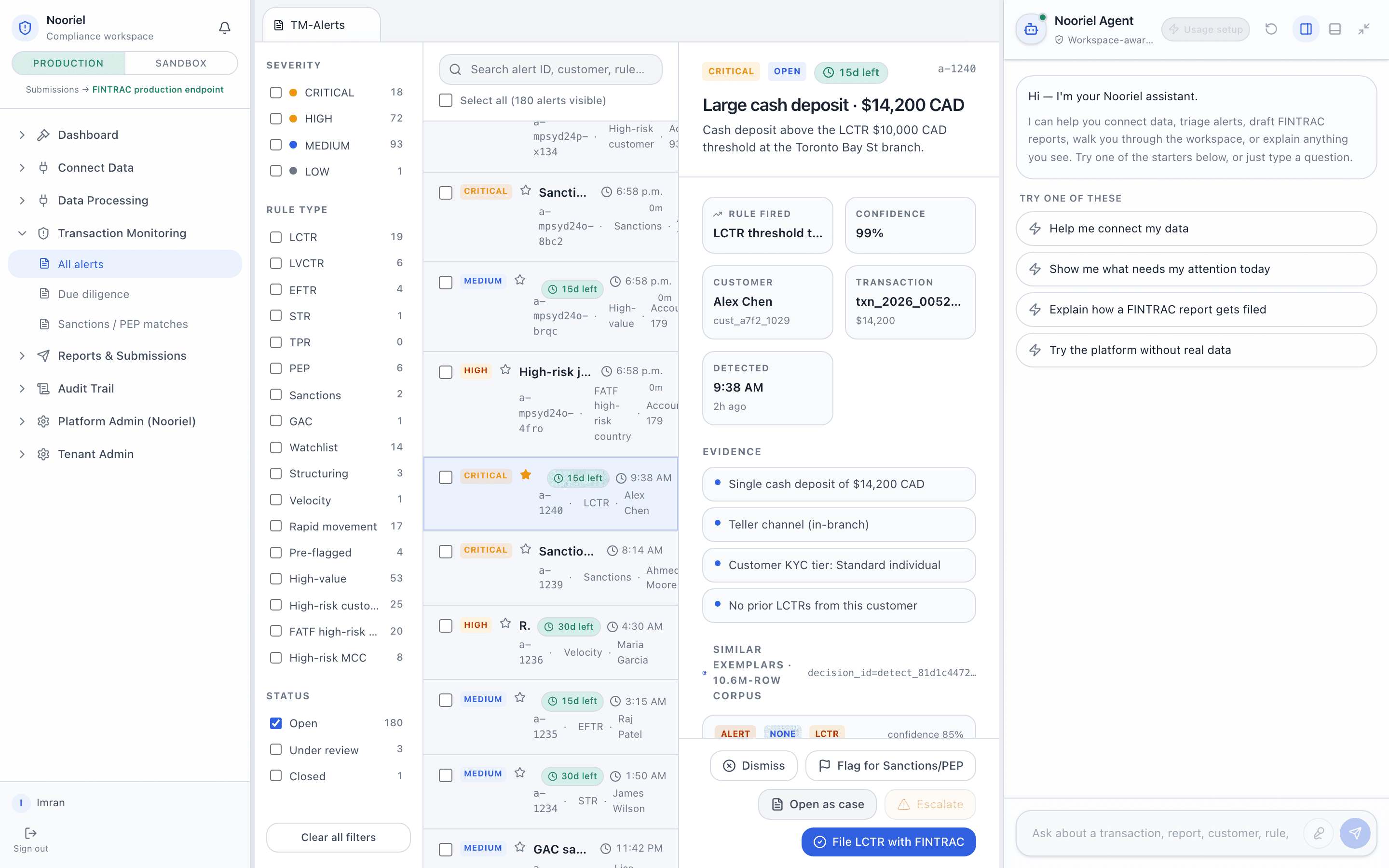
Task: Collapse the Nooriel Agent panel
Action: [1364, 29]
